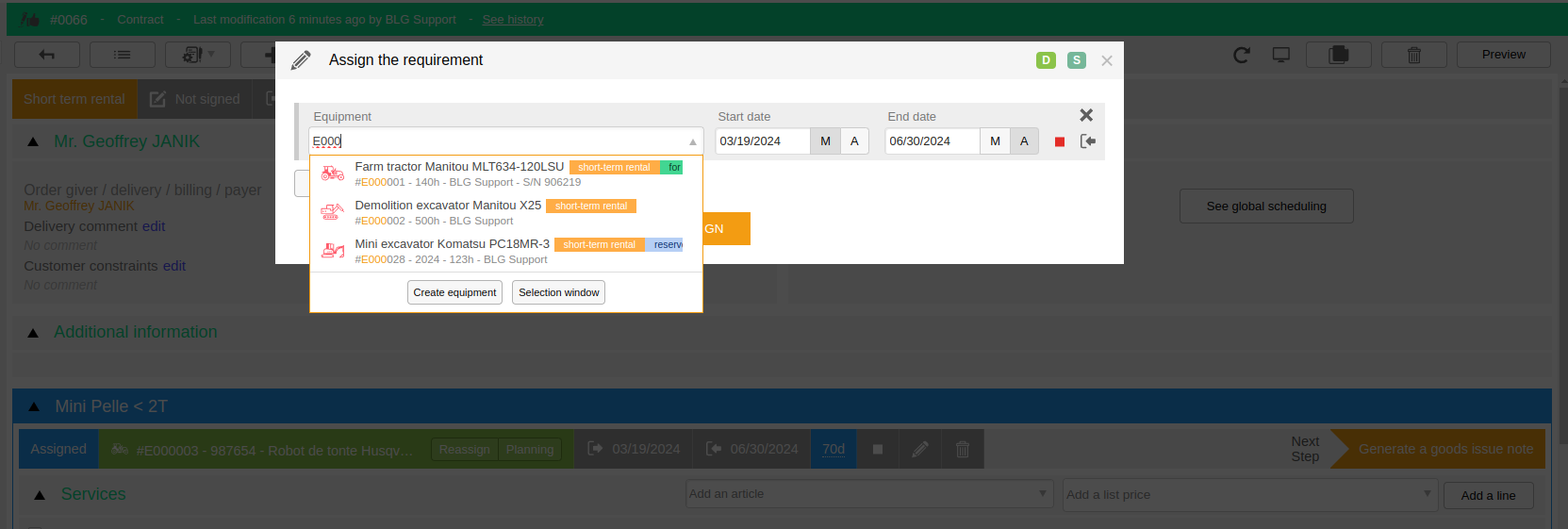Click the orange assign button in dialog

point(726,228)
